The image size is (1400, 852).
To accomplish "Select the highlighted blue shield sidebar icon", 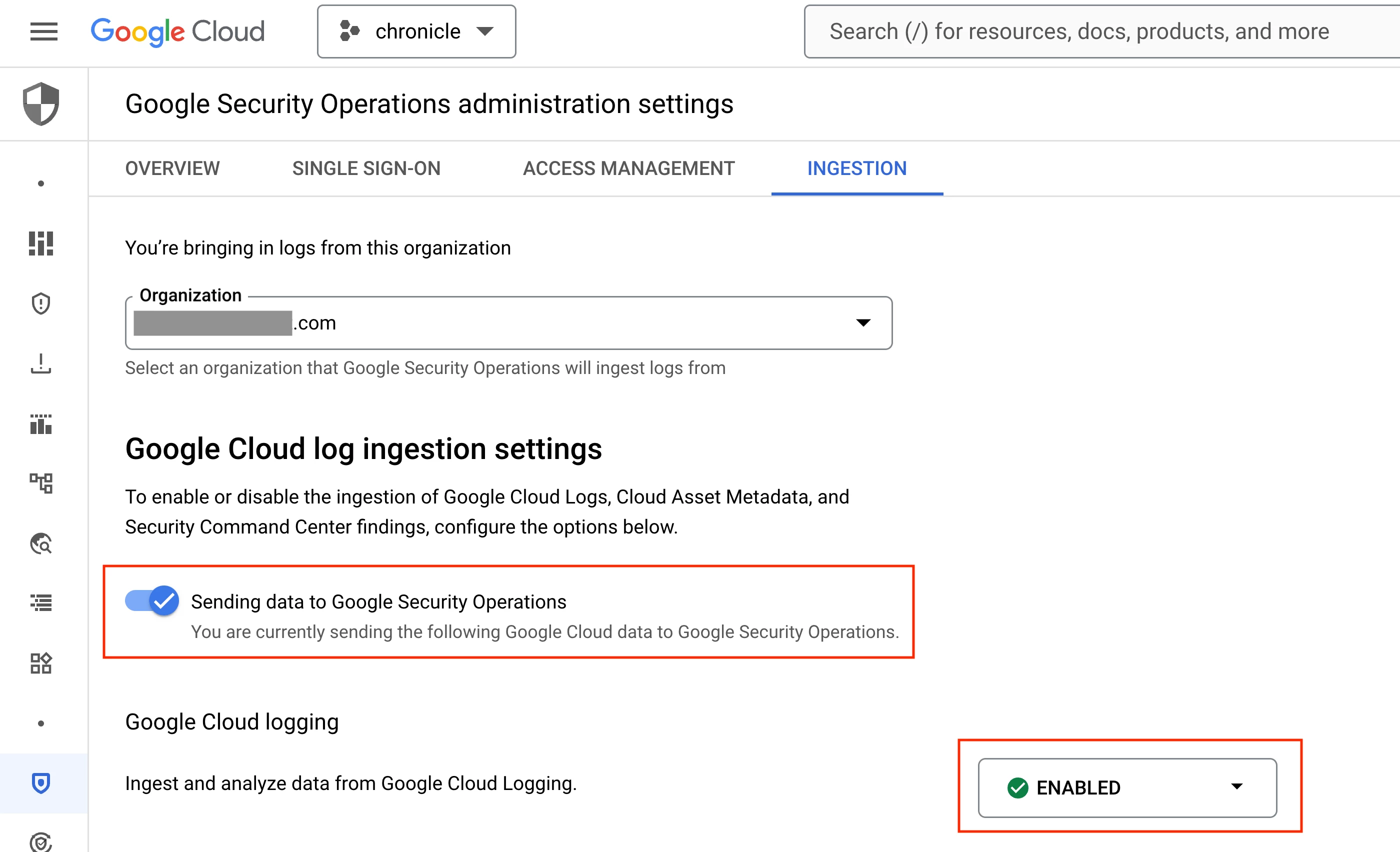I will coord(41,783).
